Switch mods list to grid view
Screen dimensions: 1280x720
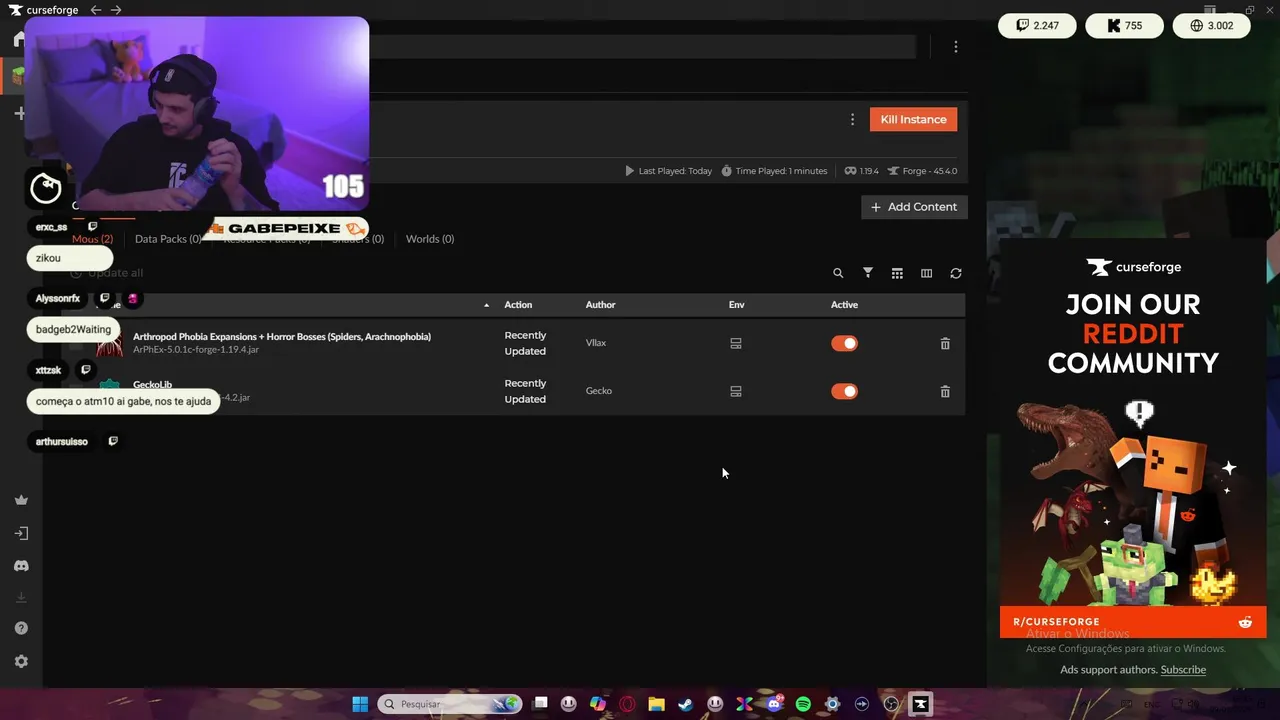coord(897,273)
